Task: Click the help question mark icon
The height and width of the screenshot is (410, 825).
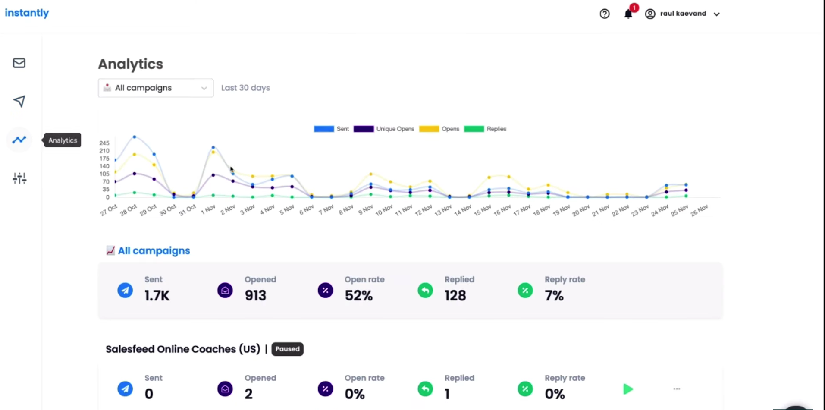Action: 604,14
